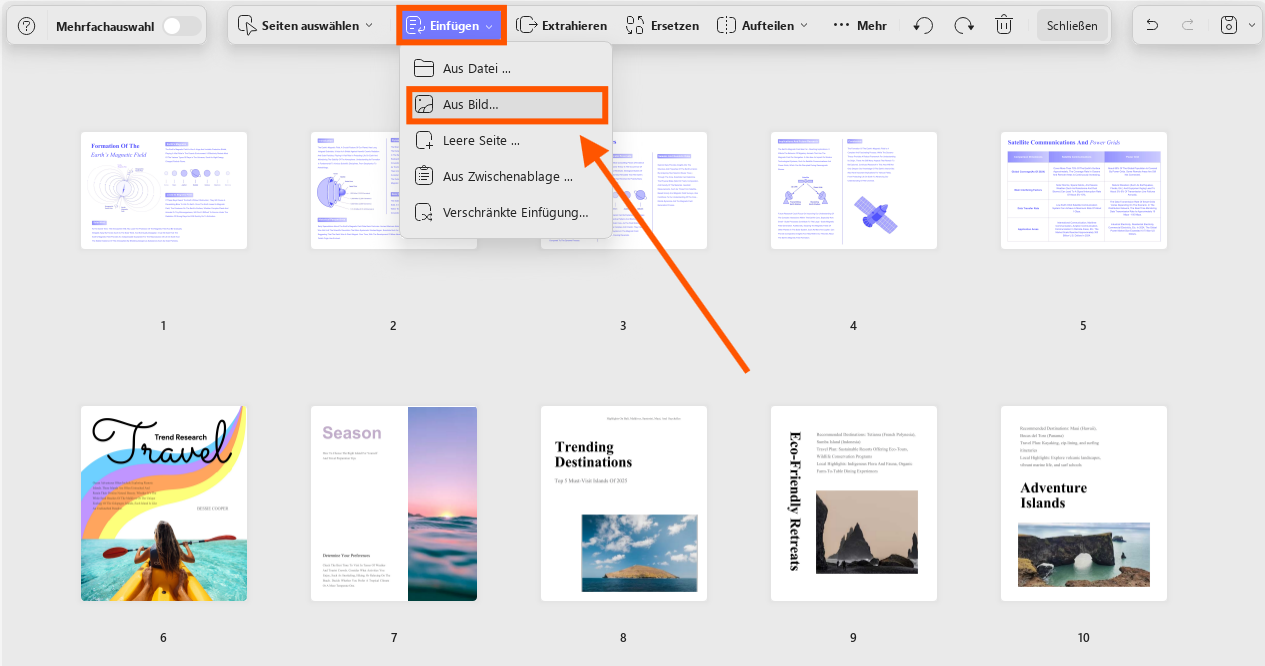
Task: Select page 4 satellite illustration thumbnail
Action: [854, 190]
